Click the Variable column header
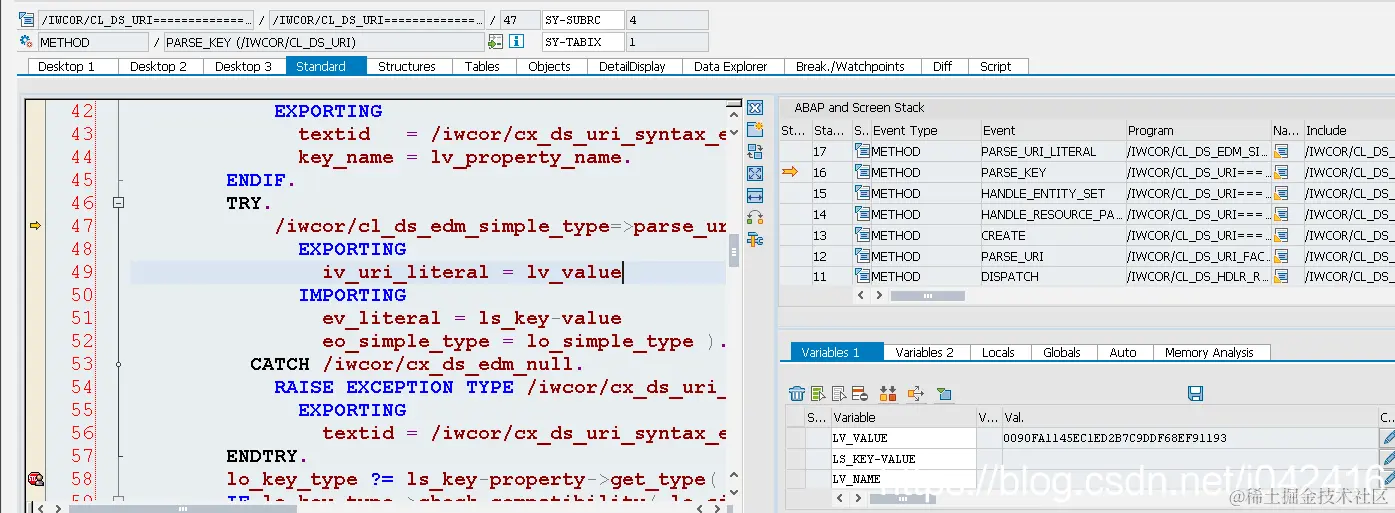This screenshot has height=513, width=1395. click(903, 417)
